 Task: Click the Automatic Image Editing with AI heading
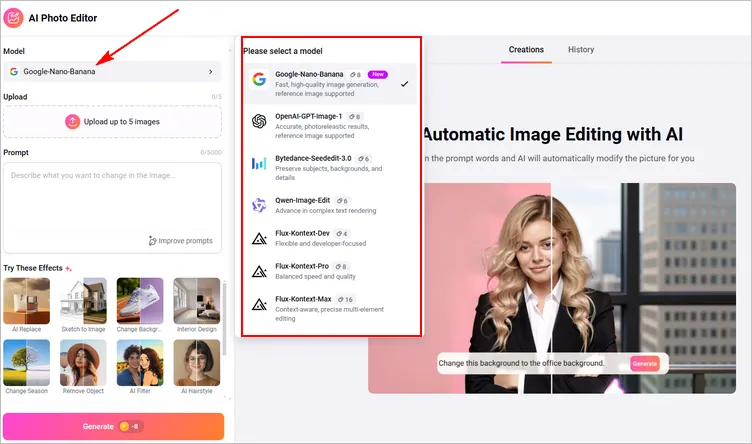click(x=552, y=134)
